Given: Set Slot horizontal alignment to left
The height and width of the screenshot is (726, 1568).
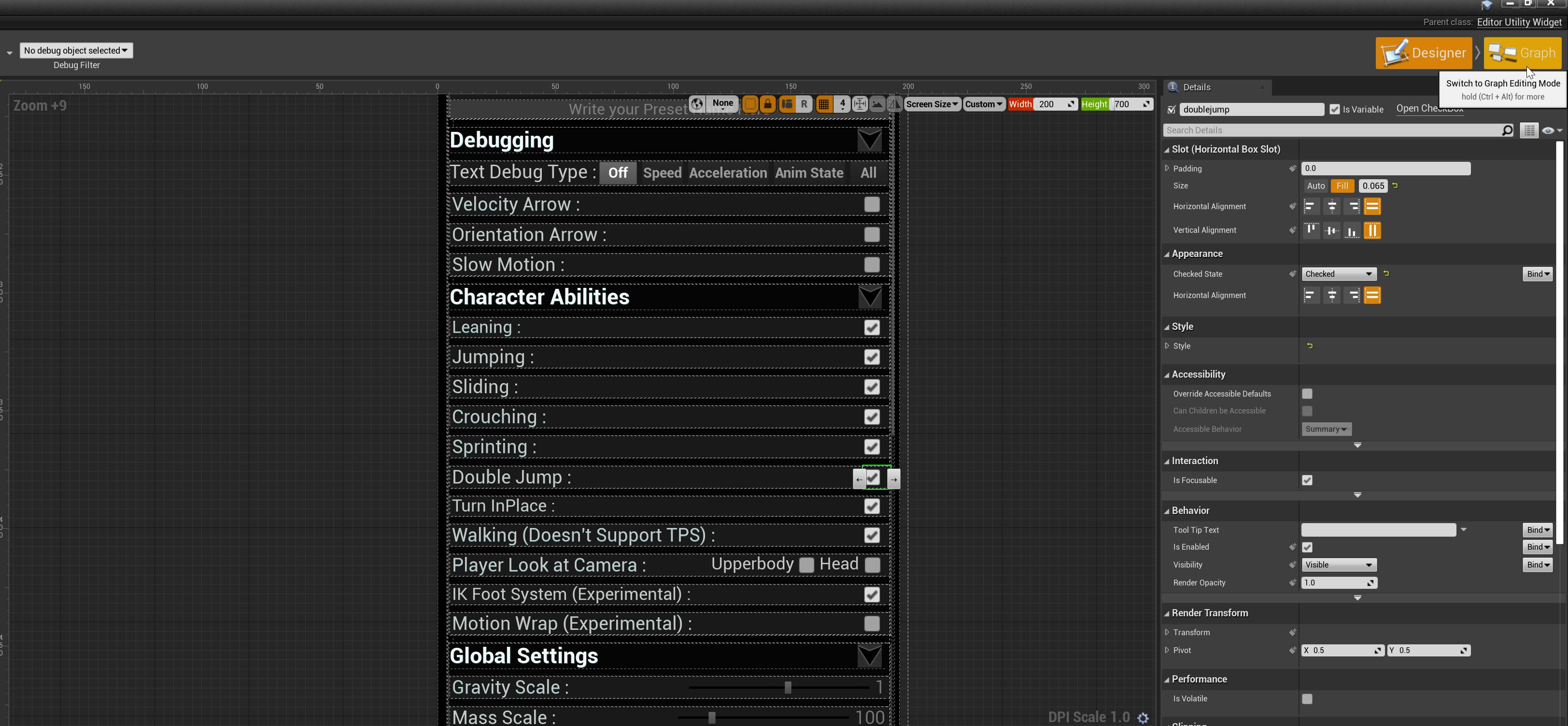Looking at the screenshot, I should (1311, 206).
